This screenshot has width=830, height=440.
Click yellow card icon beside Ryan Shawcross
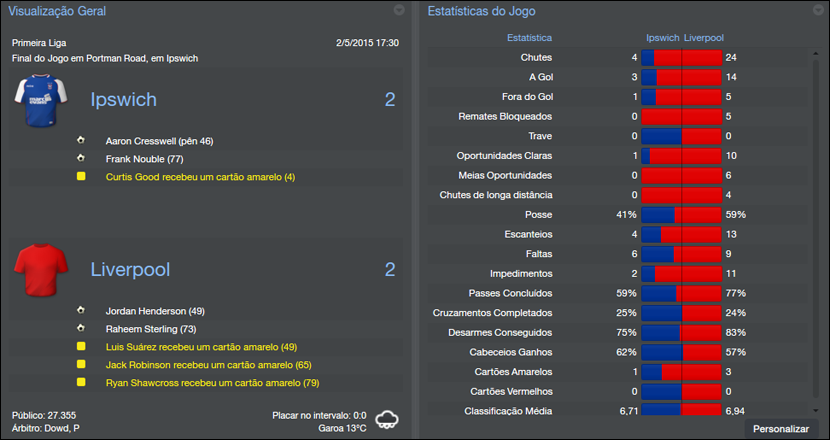click(x=81, y=383)
